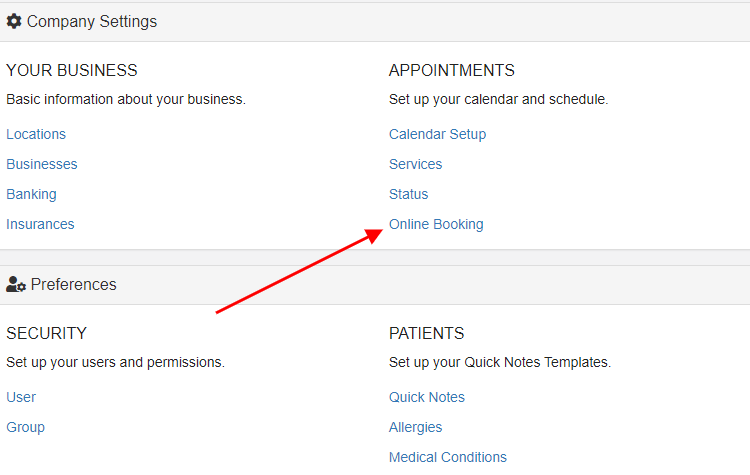Viewport: 750px width, 475px height.
Task: Click the Preferences section header
Action: [x=73, y=285]
